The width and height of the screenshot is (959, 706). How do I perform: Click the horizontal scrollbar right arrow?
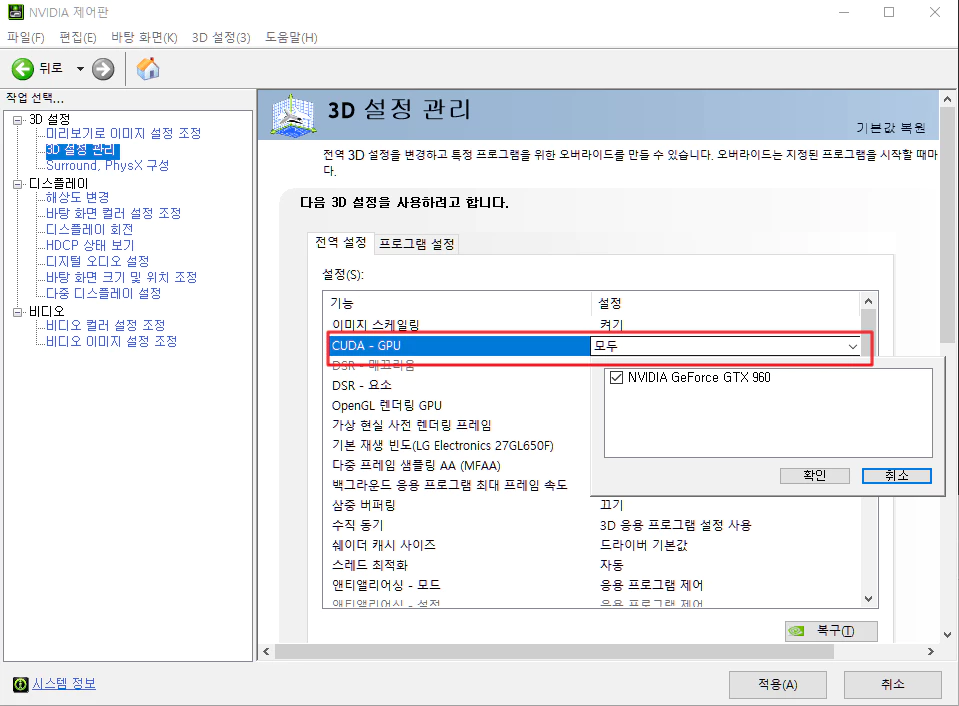coord(931,652)
